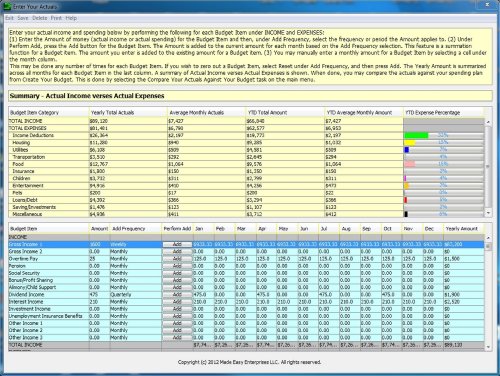Select Add Frequency cell for Pension
Image resolution: width=500 pixels, height=376 pixels.
point(136,266)
